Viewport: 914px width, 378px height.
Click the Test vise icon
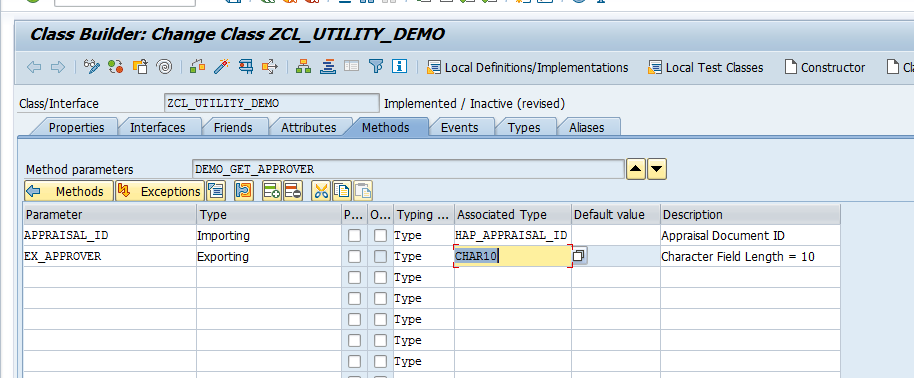246,66
